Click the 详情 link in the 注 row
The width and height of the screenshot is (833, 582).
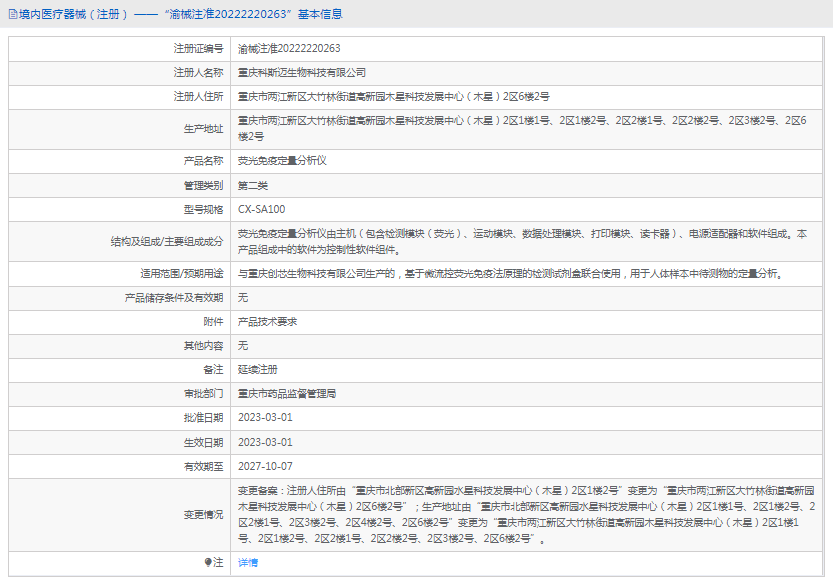click(248, 562)
